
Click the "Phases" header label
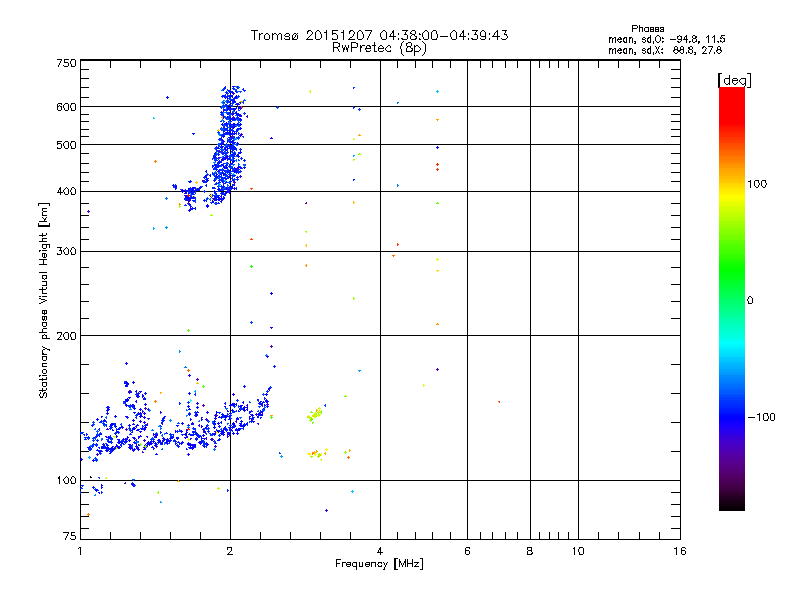point(647,29)
